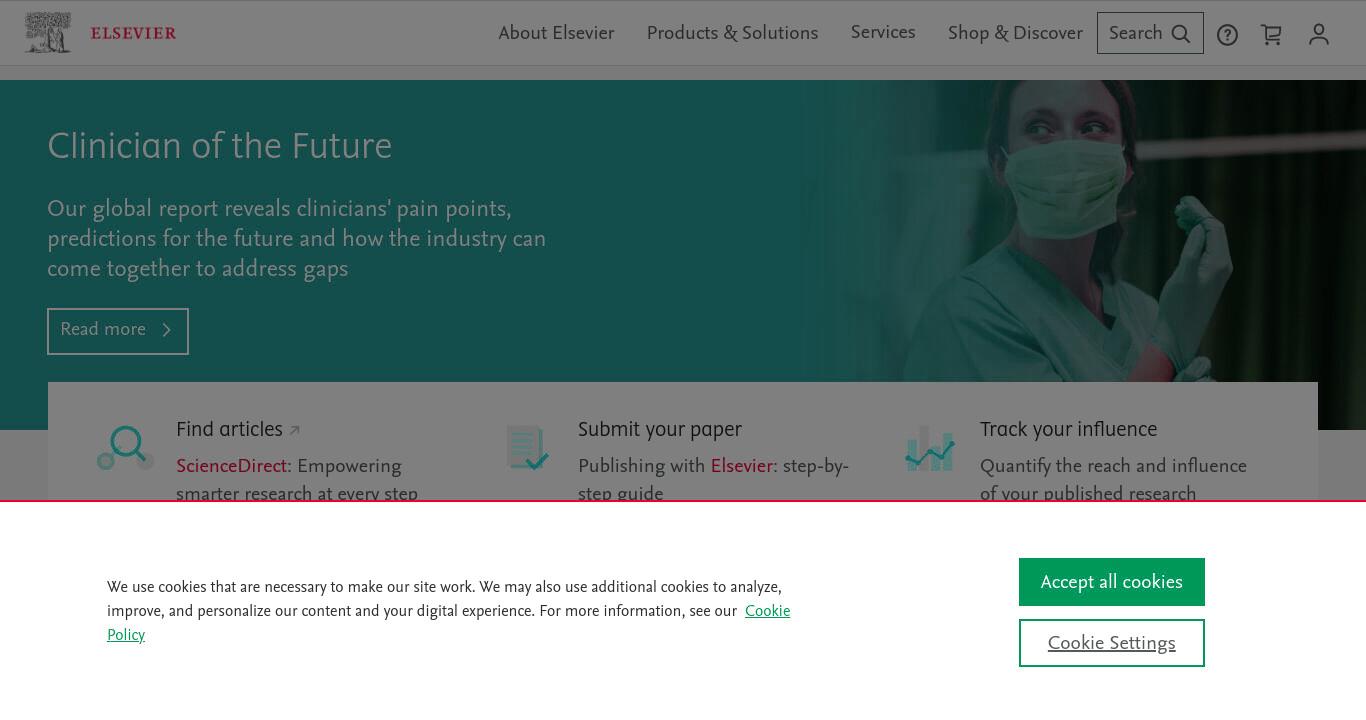Click the Elsevier tree logo
The width and height of the screenshot is (1366, 720).
point(48,33)
